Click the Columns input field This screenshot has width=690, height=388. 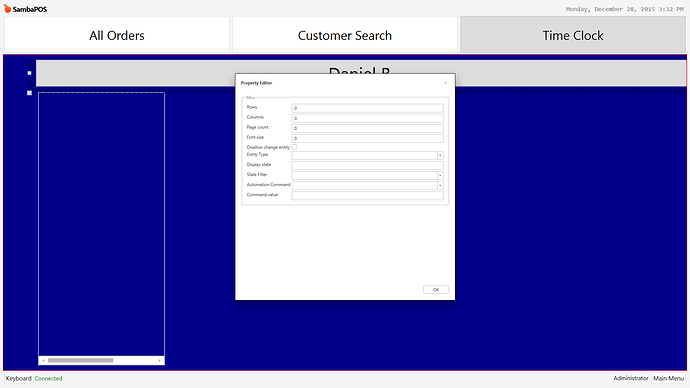[x=367, y=118]
